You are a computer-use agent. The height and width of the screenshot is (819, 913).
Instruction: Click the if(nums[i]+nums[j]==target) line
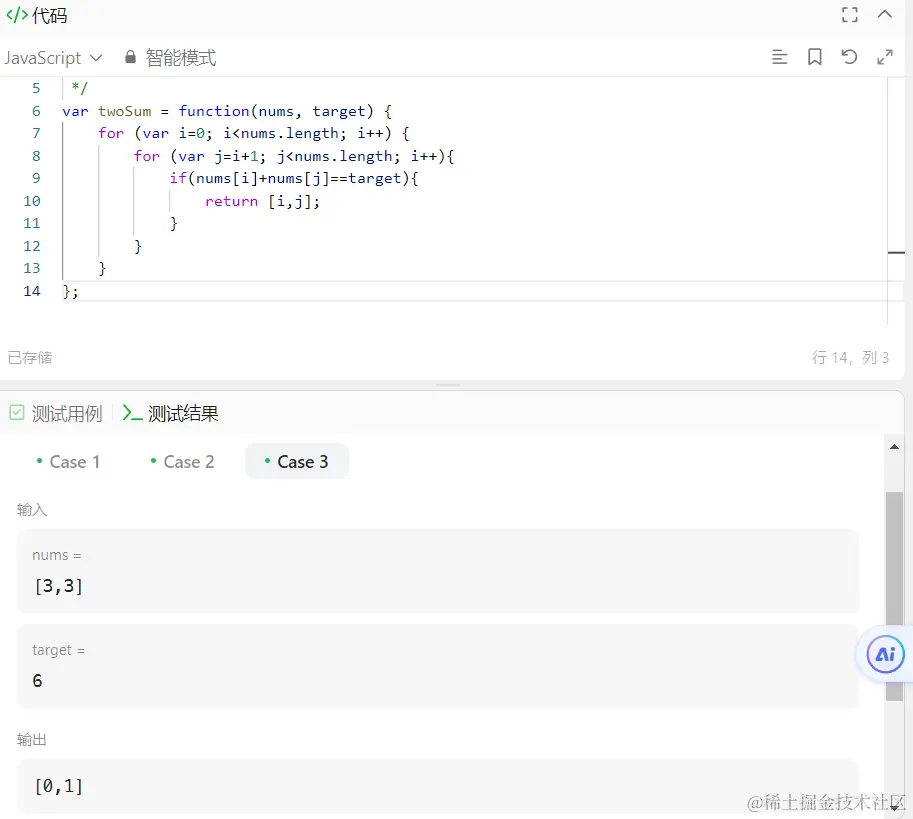click(294, 178)
